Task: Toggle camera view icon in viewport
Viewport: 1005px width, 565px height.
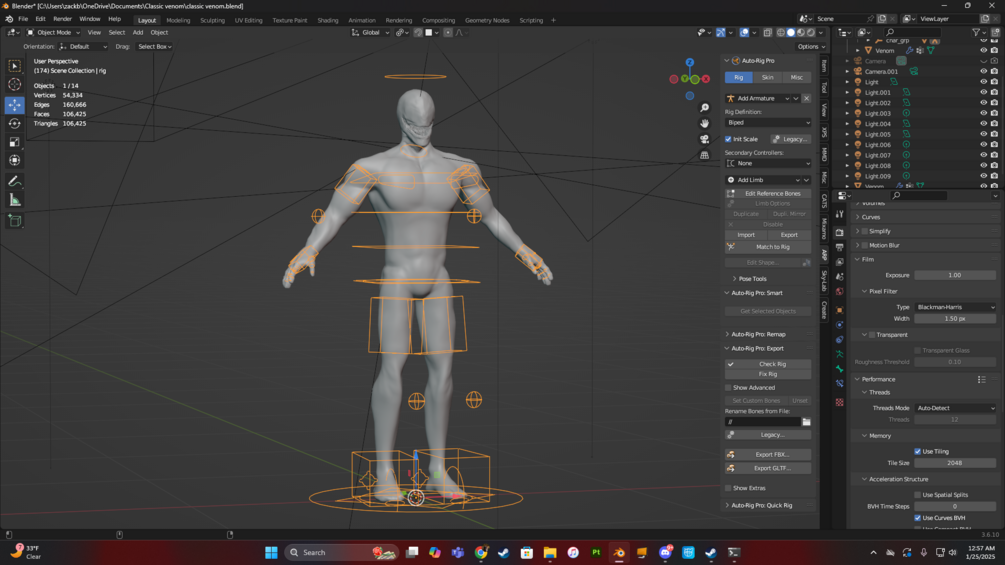Action: (704, 139)
